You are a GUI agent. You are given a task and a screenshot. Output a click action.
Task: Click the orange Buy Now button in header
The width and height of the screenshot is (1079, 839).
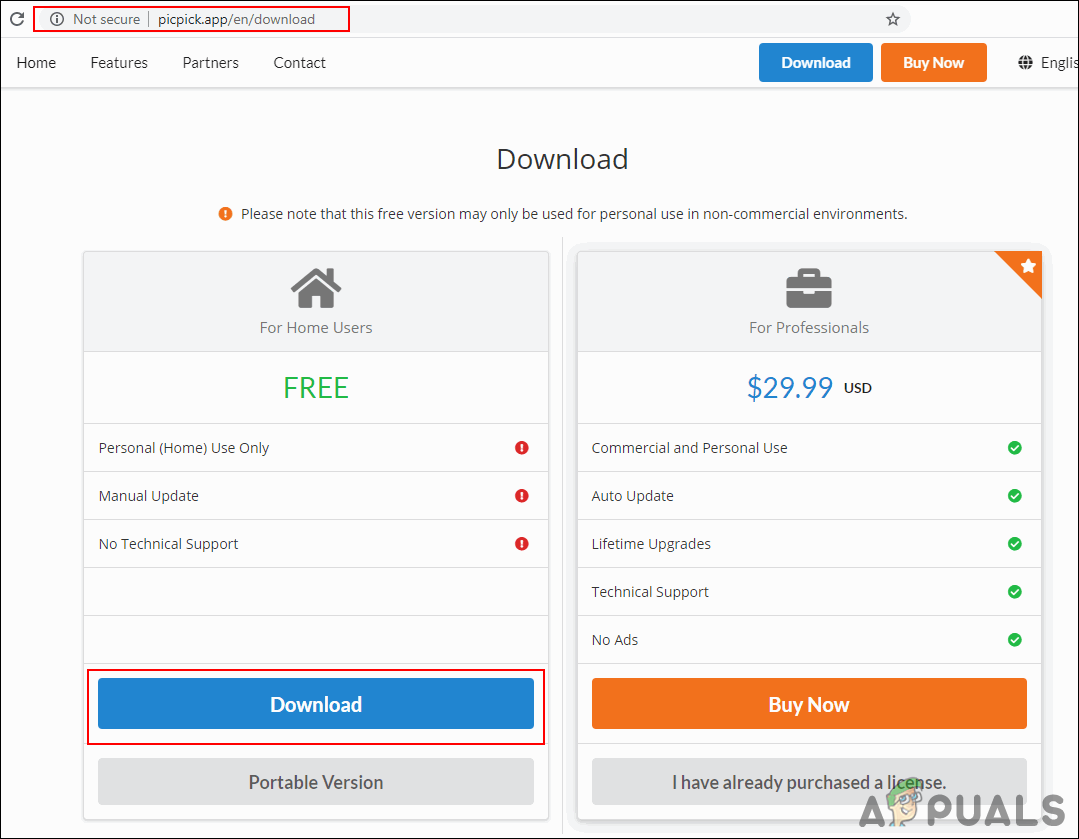coord(933,63)
